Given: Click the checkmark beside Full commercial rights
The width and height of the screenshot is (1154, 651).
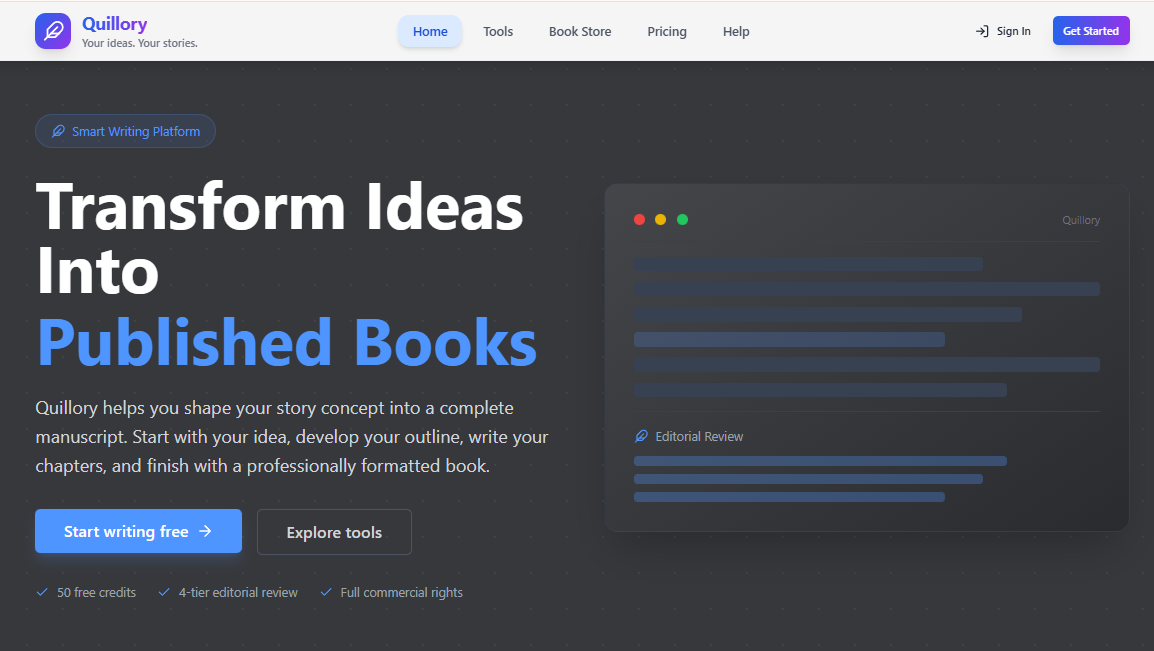Looking at the screenshot, I should (325, 592).
